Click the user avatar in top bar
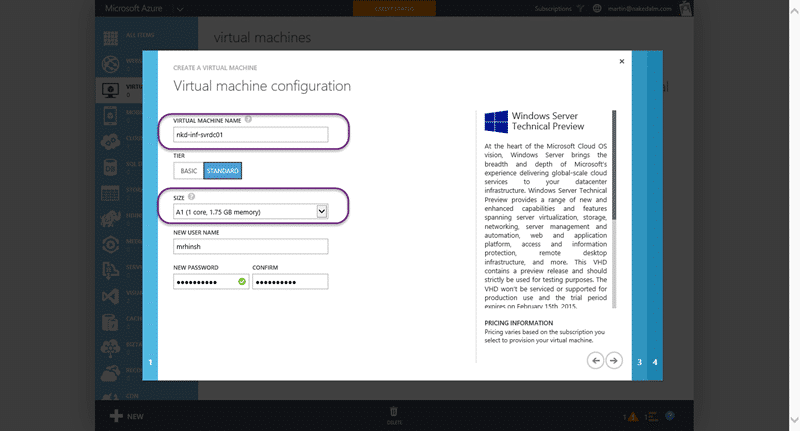The image size is (800, 431). tap(686, 8)
